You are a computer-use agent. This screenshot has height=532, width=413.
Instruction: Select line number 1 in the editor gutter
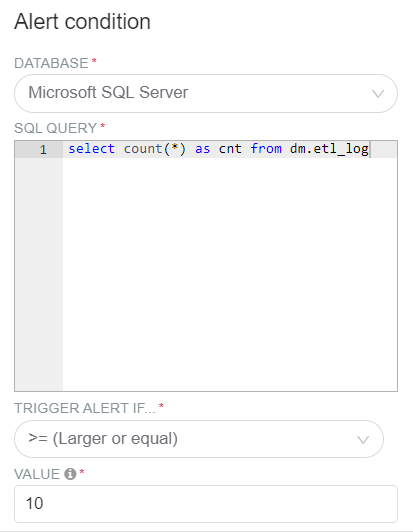coord(43,150)
